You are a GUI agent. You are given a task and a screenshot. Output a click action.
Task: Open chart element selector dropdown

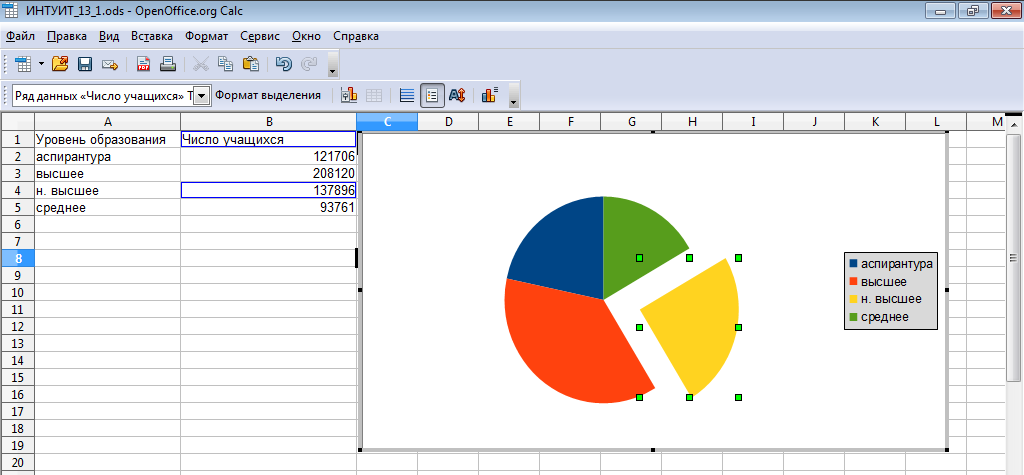click(x=202, y=96)
